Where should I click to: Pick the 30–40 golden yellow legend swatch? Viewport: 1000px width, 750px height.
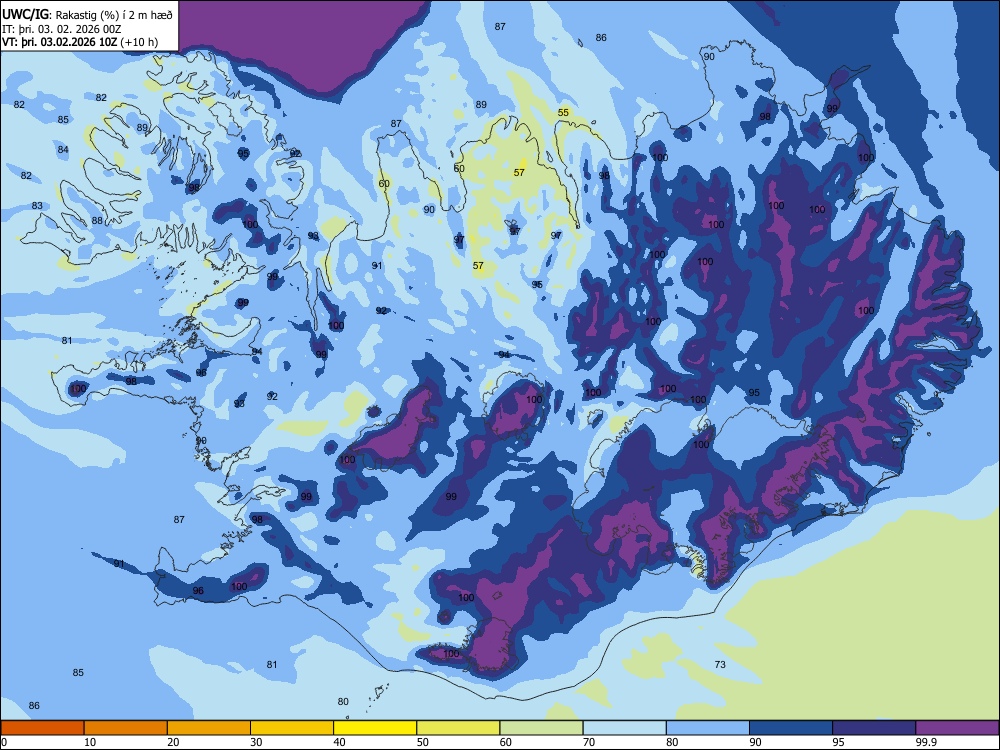coord(292,728)
